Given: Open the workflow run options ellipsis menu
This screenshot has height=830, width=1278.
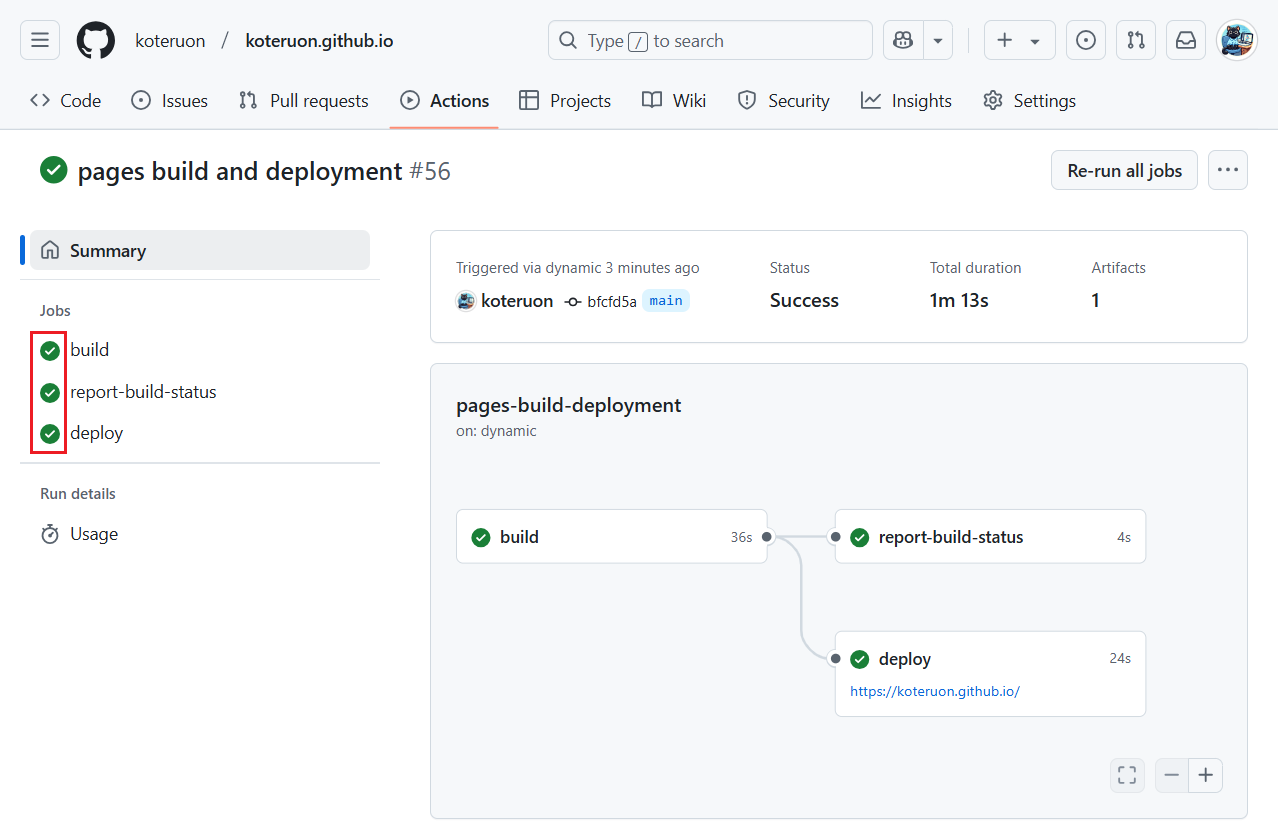Looking at the screenshot, I should [x=1227, y=170].
